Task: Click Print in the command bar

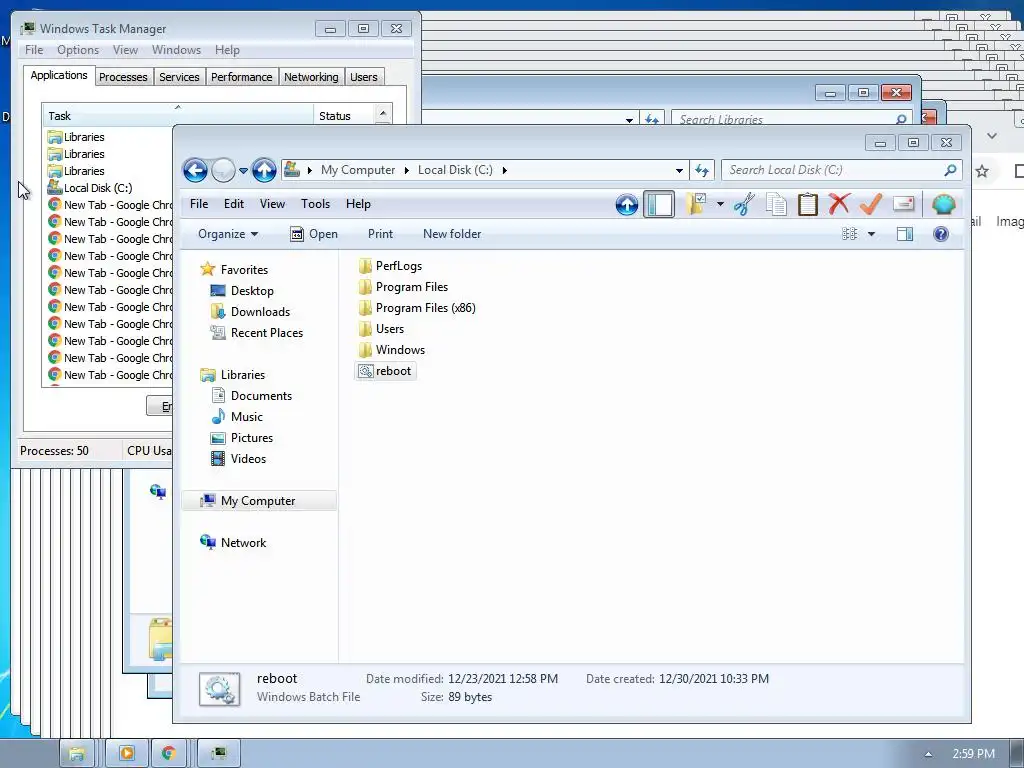Action: (x=380, y=234)
